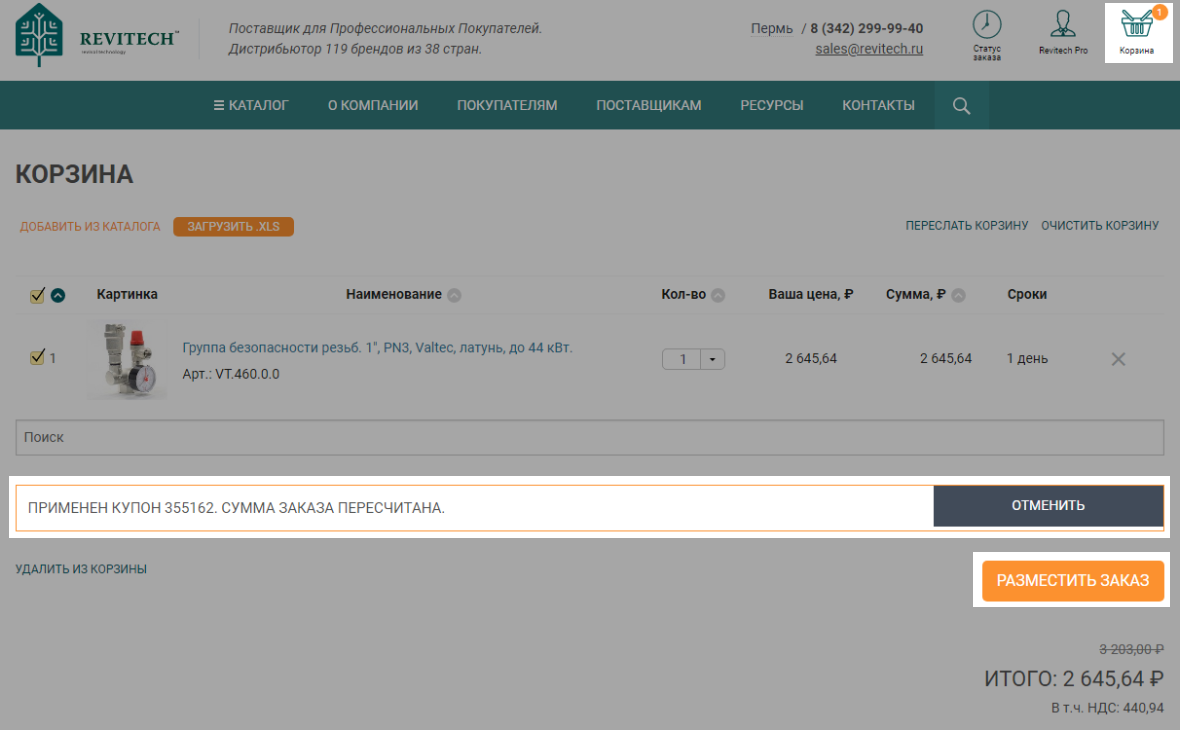Open the Корзина basket icon
Screen dimensions: 1180x730
click(x=1137, y=24)
